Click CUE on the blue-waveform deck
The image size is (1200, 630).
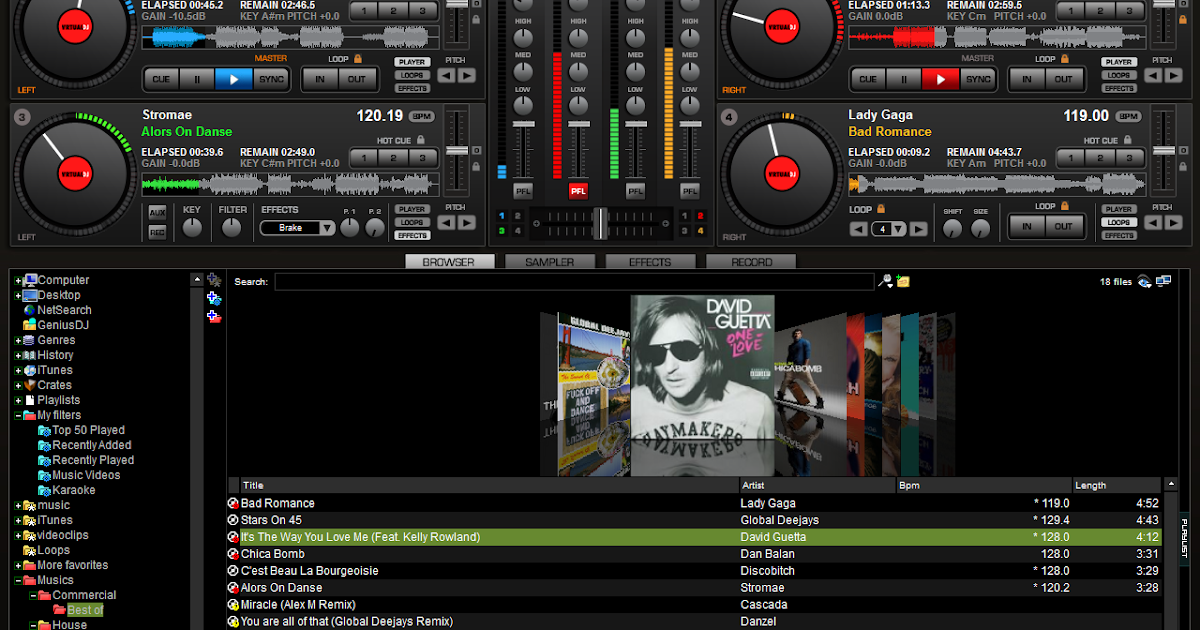[163, 79]
